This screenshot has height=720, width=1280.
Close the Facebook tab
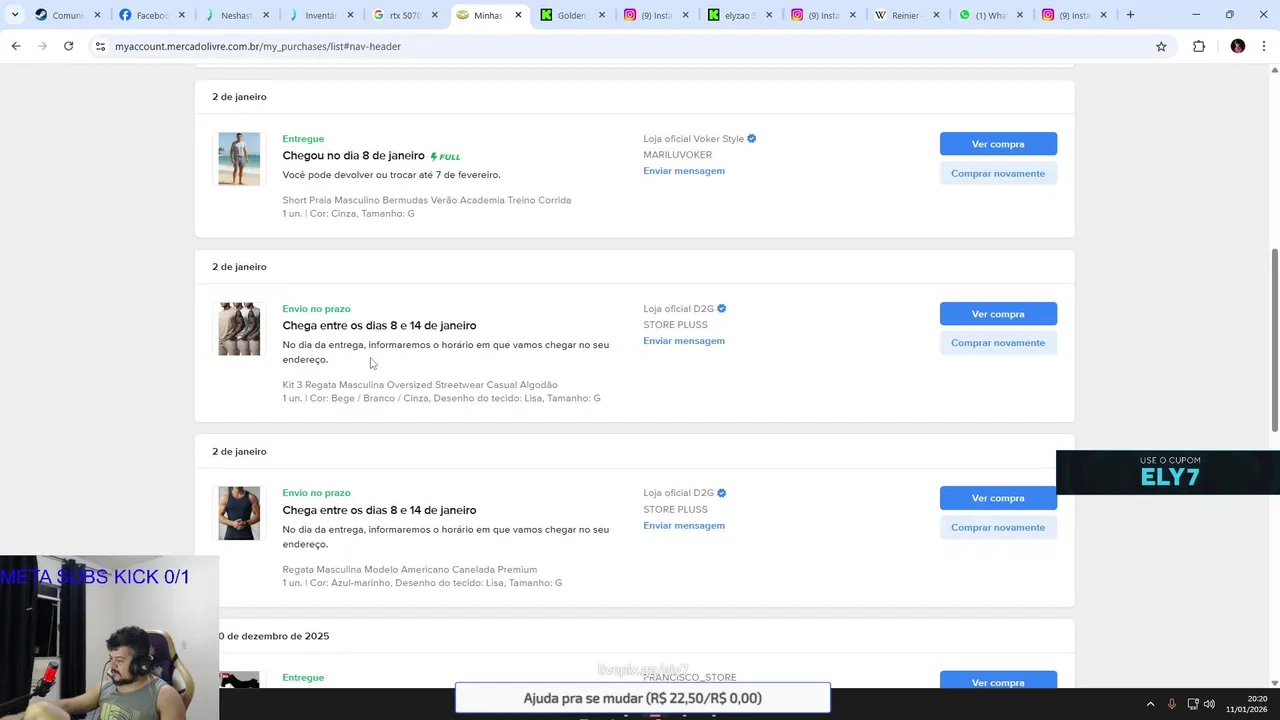(181, 15)
